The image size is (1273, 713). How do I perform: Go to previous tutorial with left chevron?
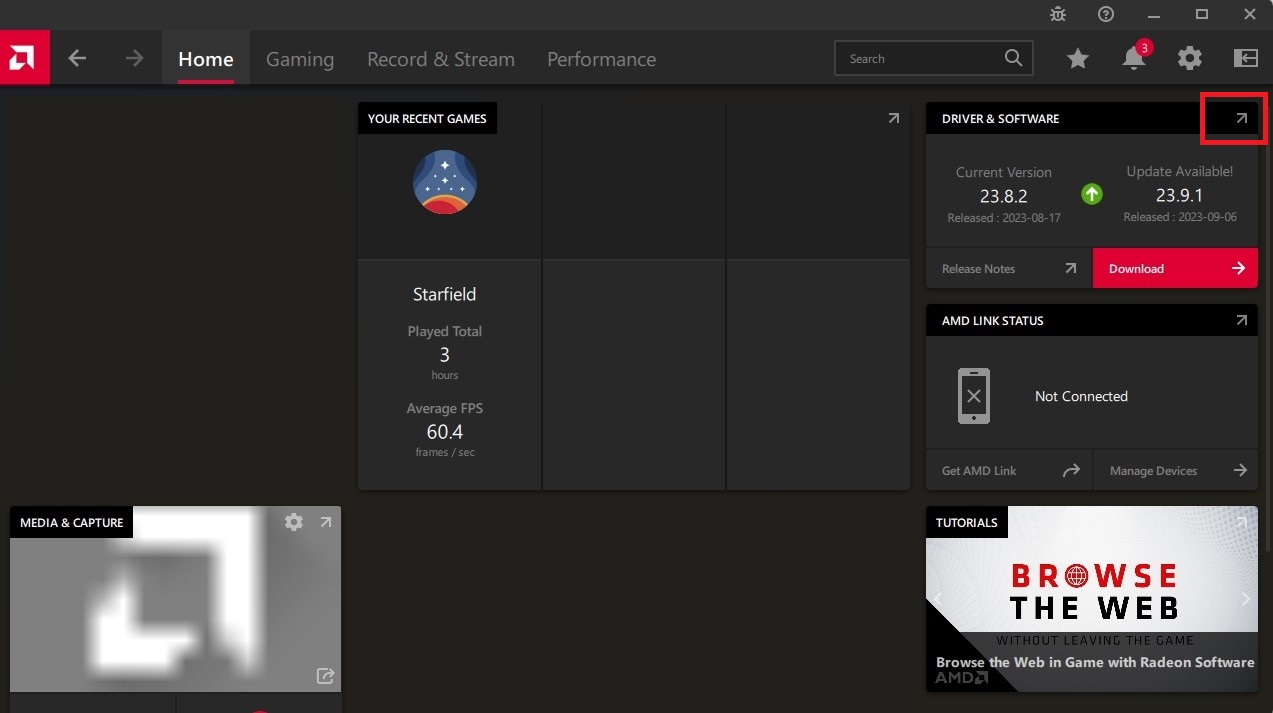[x=937, y=599]
